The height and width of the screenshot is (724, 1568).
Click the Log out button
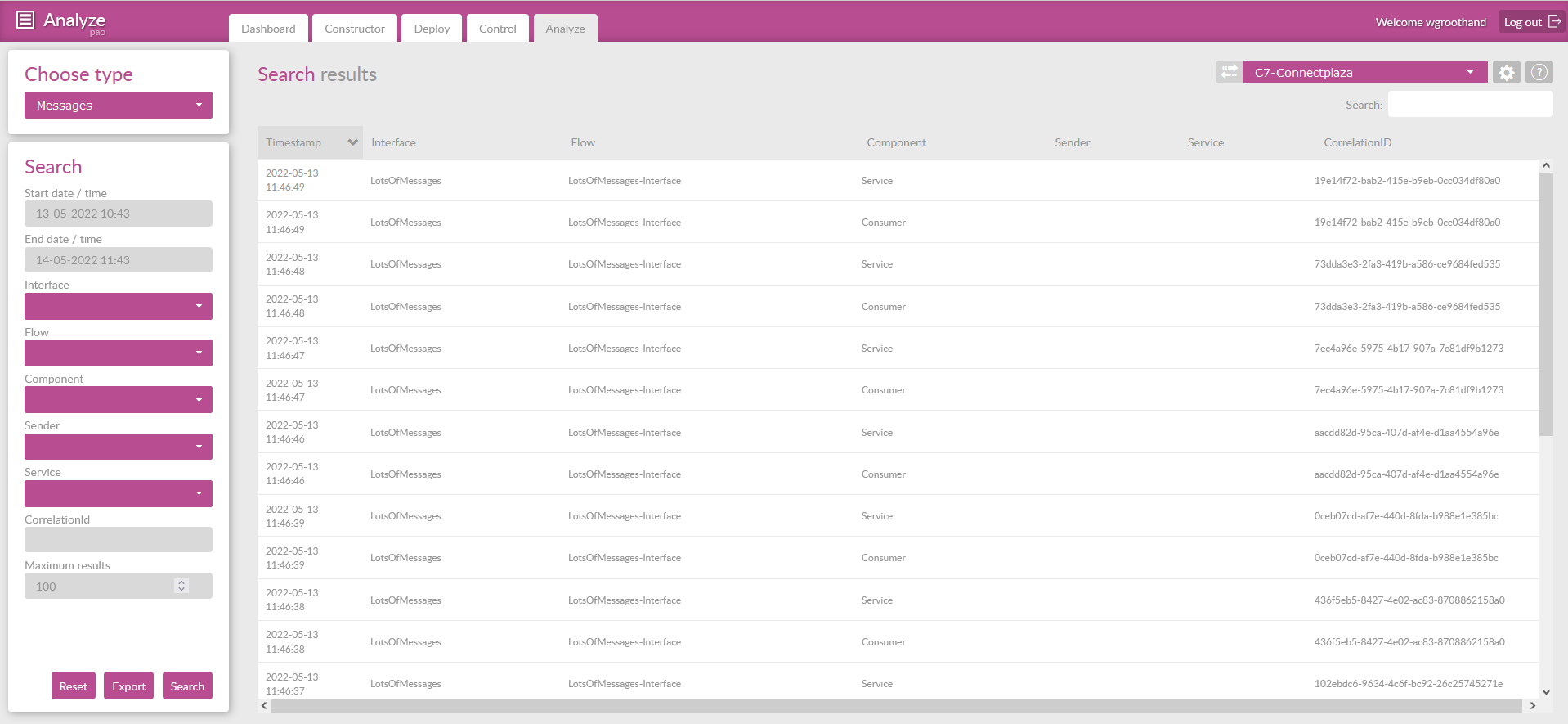pyautogui.click(x=1531, y=22)
